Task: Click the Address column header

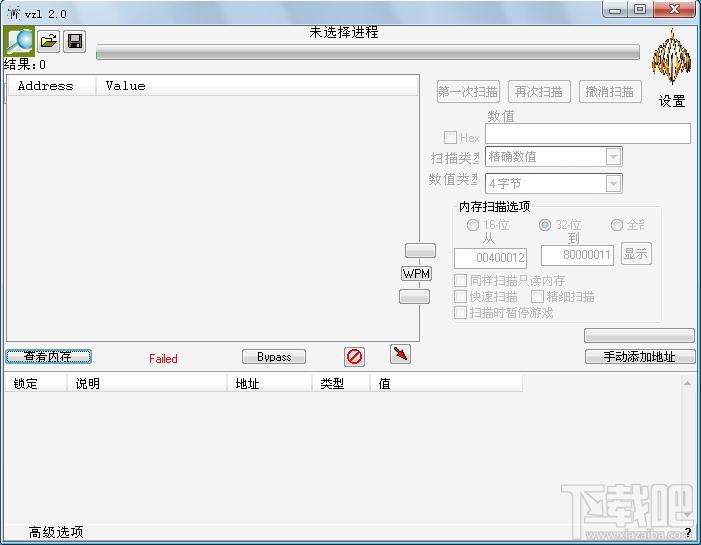Action: [51, 86]
